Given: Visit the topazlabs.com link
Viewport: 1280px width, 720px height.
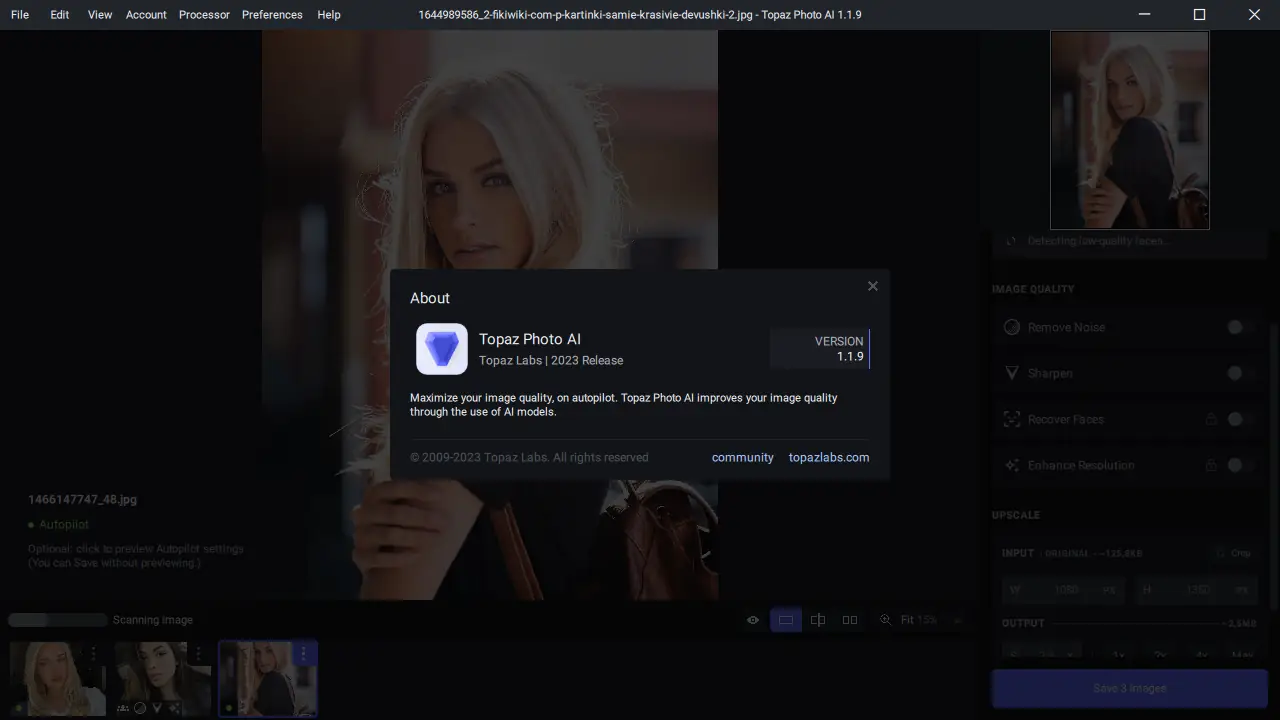Looking at the screenshot, I should coord(829,457).
